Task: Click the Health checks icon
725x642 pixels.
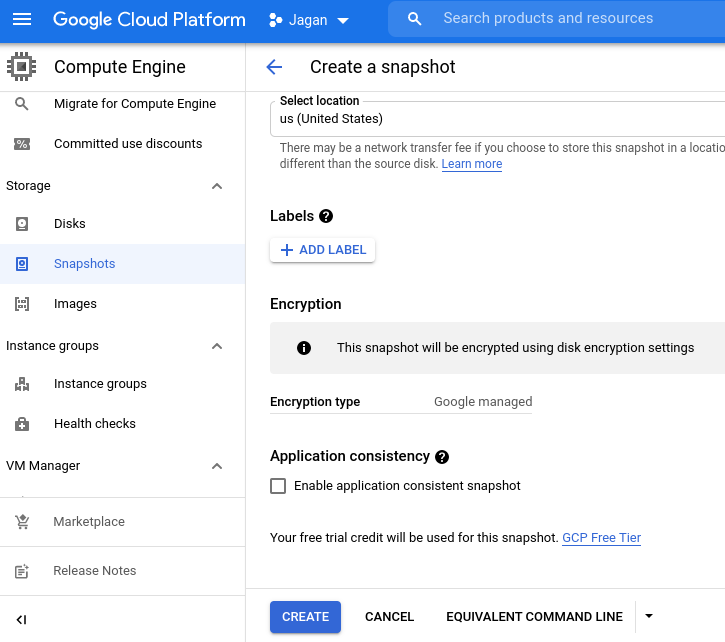Action: click(22, 424)
